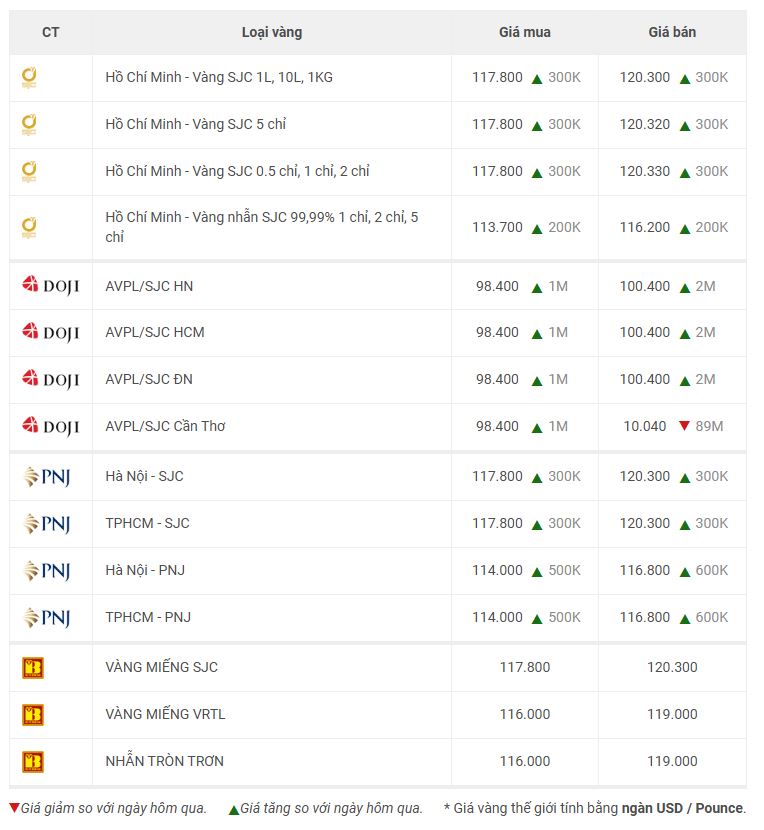Click the green up arrow beside the AVPL/SJC HN sell price
The height and width of the screenshot is (830, 764).
pos(685,288)
